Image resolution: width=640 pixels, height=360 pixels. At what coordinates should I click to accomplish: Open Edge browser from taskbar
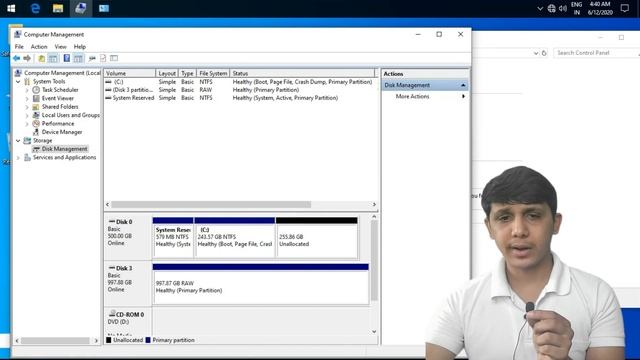(36, 8)
